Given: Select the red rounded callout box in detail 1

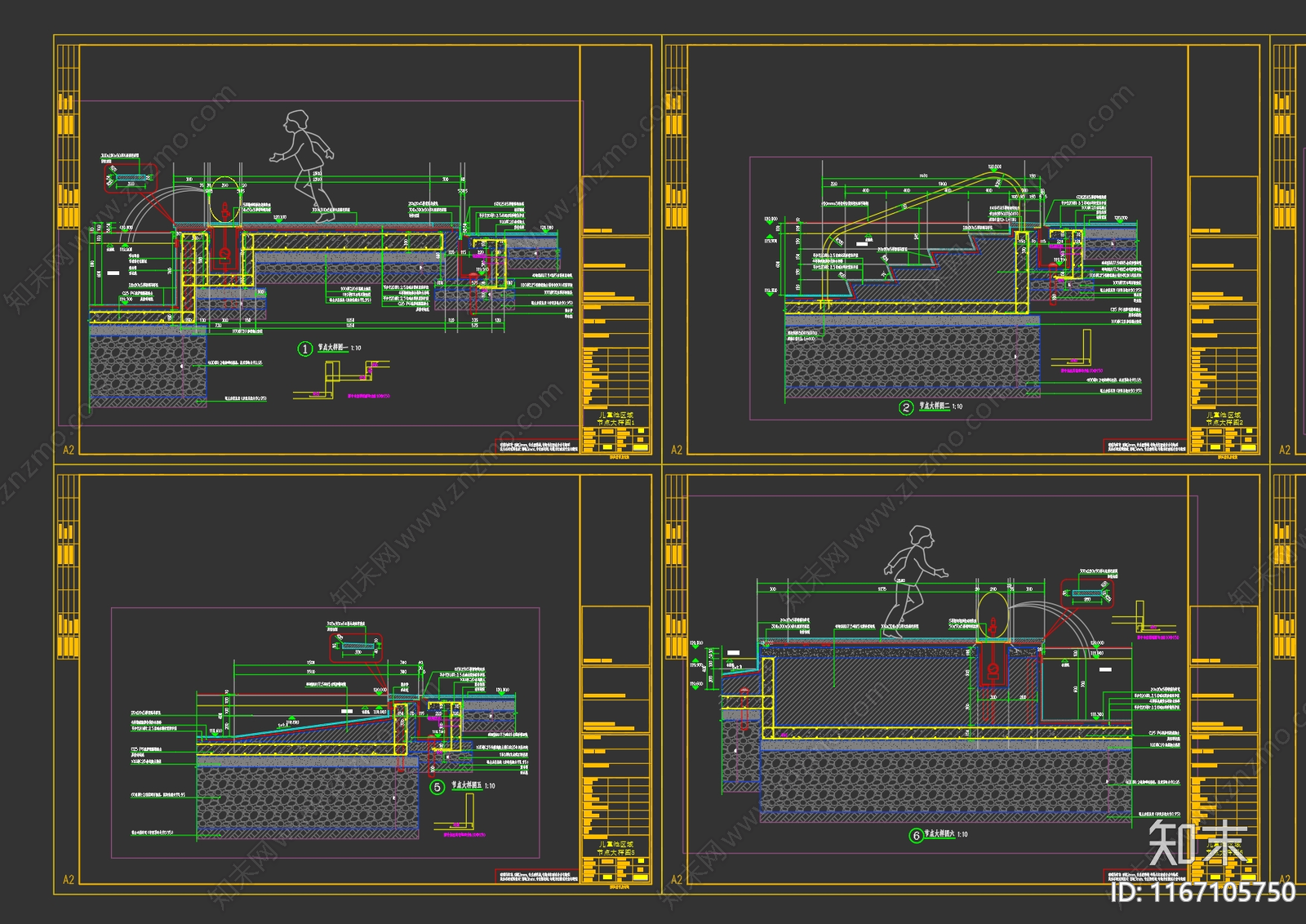Looking at the screenshot, I should coord(131,177).
